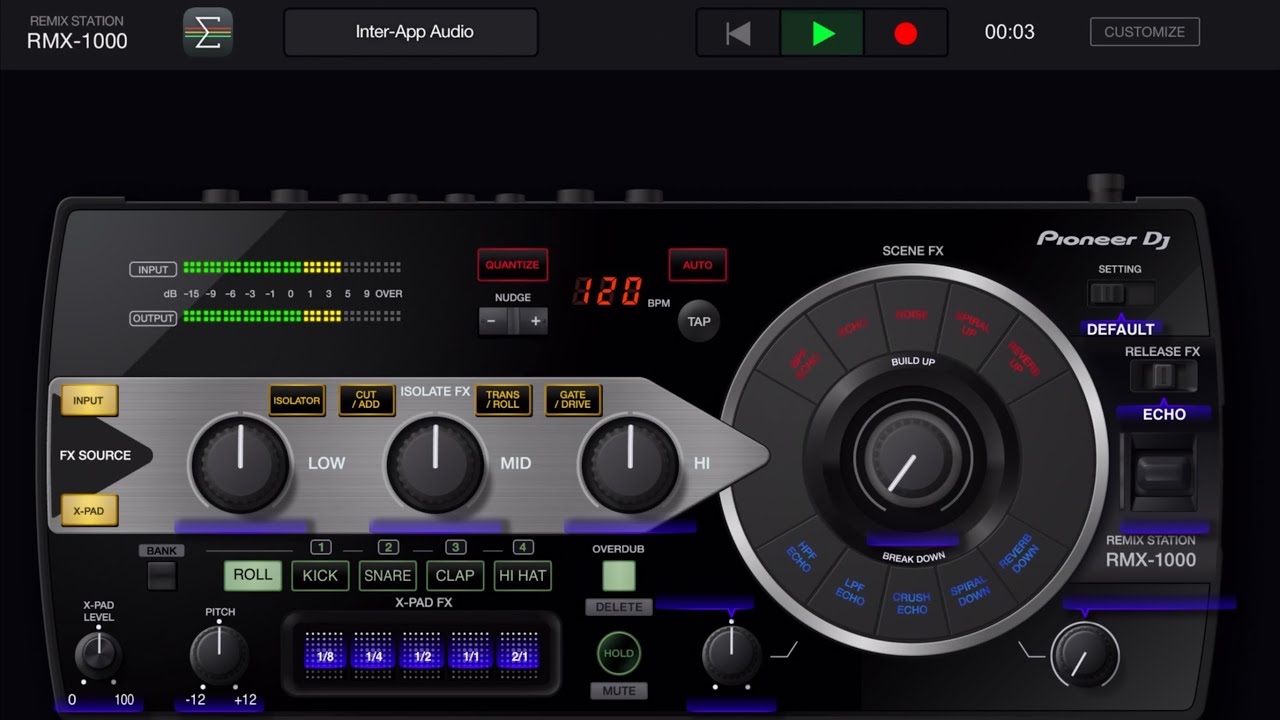Select the CRUSH ECHO break-down effect
Screen dimensions: 1280x720
(911, 604)
